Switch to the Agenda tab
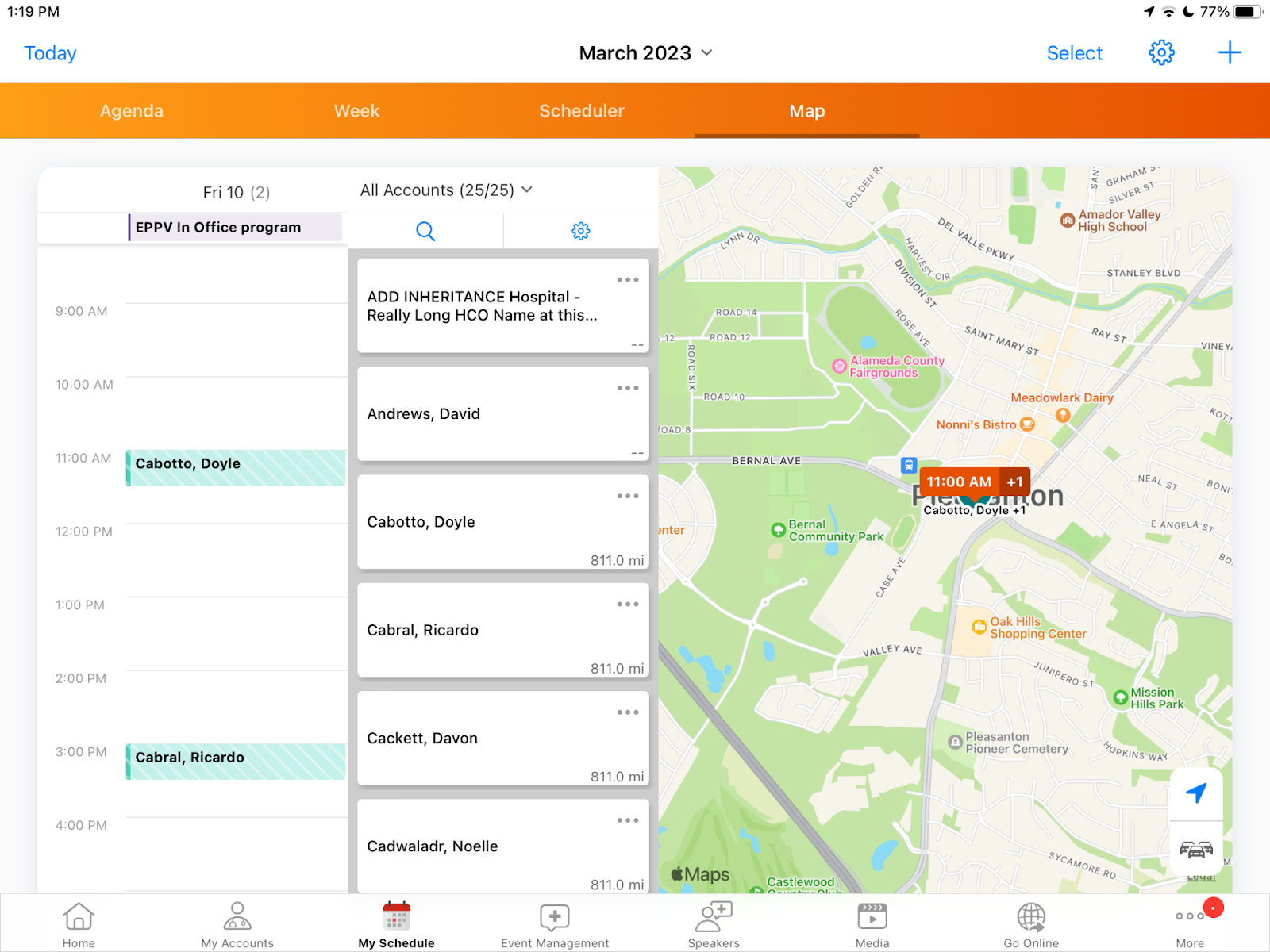Viewport: 1270px width, 952px height. 132,111
